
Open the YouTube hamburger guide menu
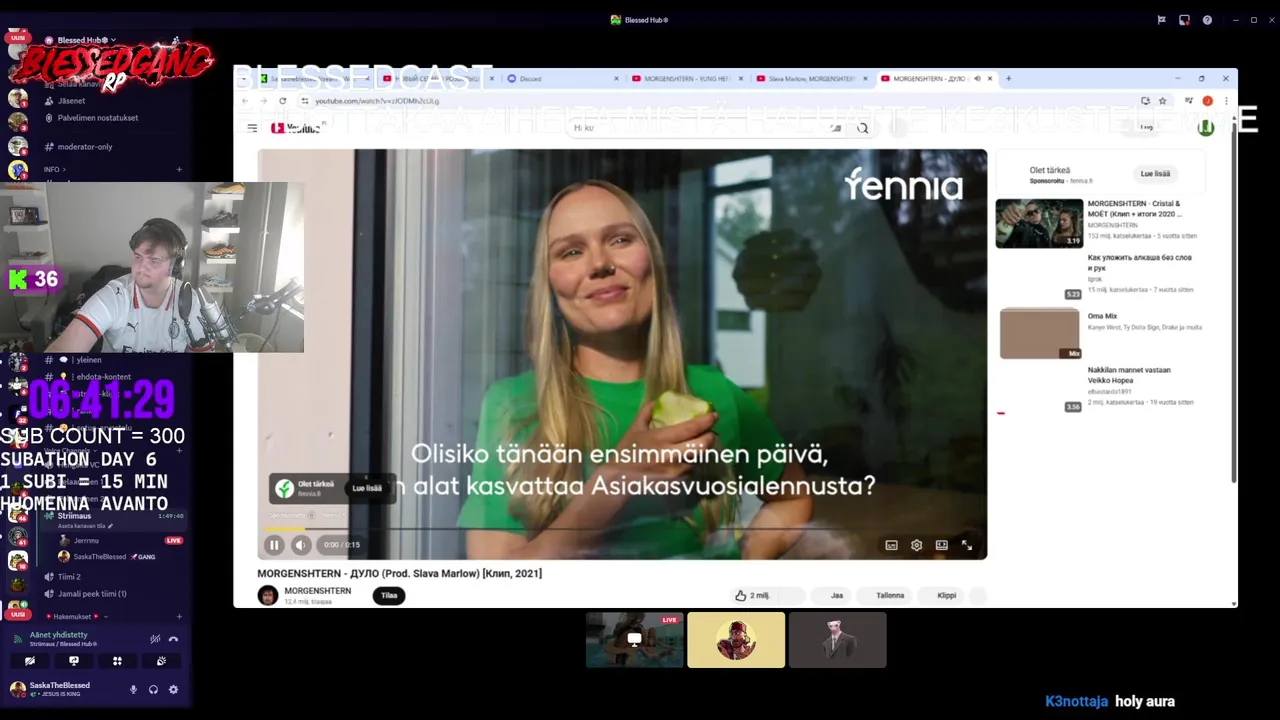pyautogui.click(x=252, y=128)
